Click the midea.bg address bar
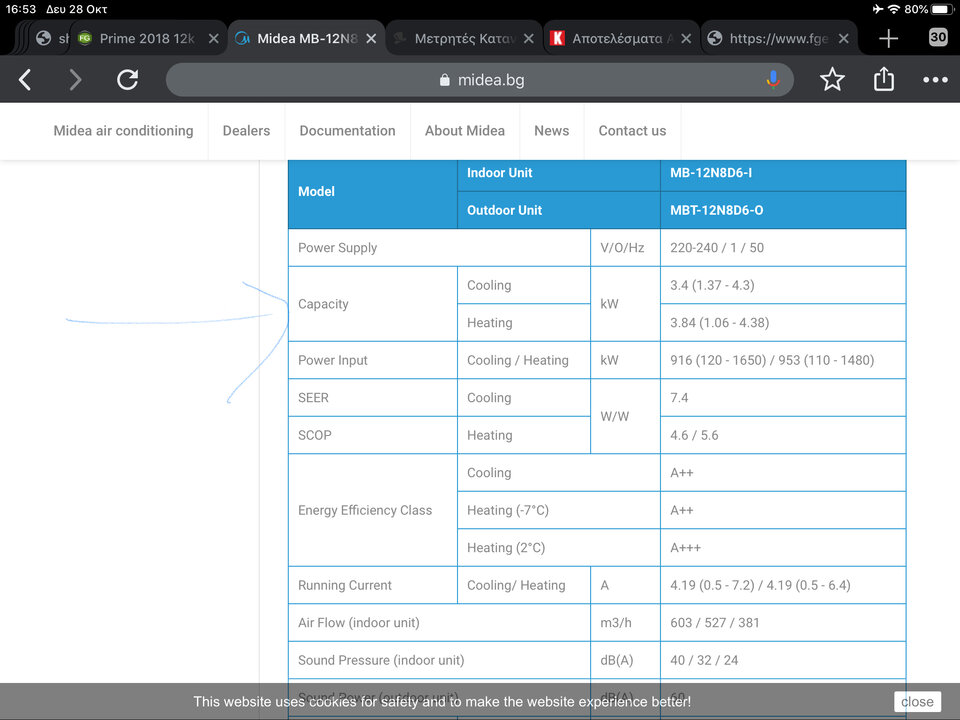960x720 pixels. point(480,80)
